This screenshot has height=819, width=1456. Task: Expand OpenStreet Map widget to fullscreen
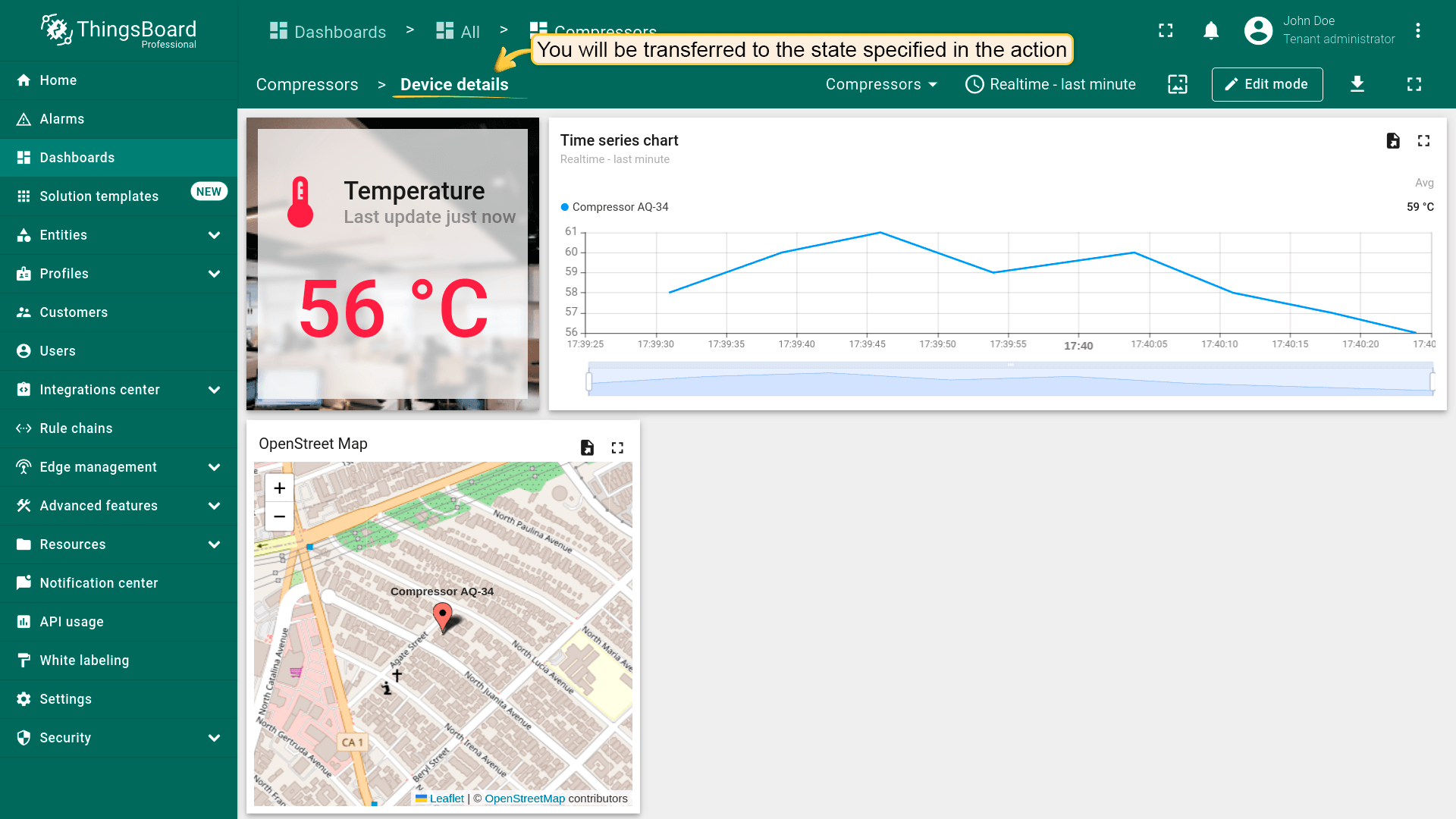617,448
